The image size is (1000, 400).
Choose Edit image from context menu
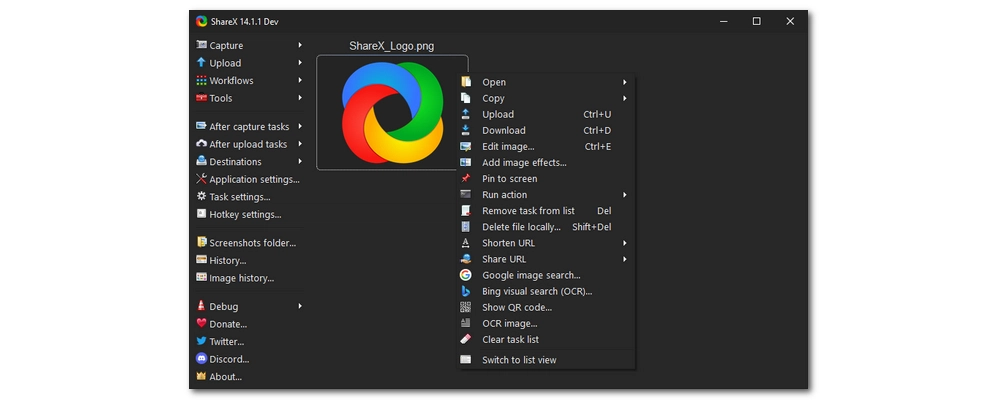click(508, 147)
